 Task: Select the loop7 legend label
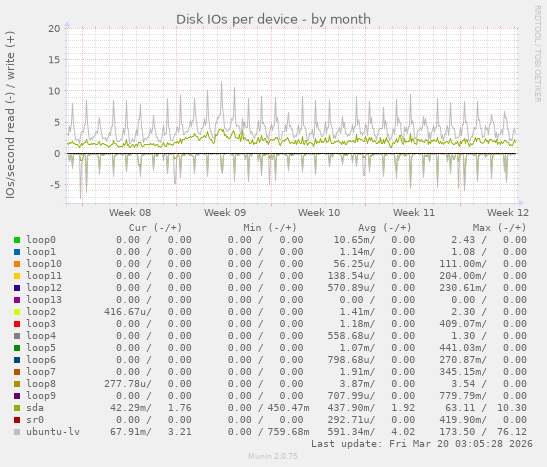(x=41, y=372)
